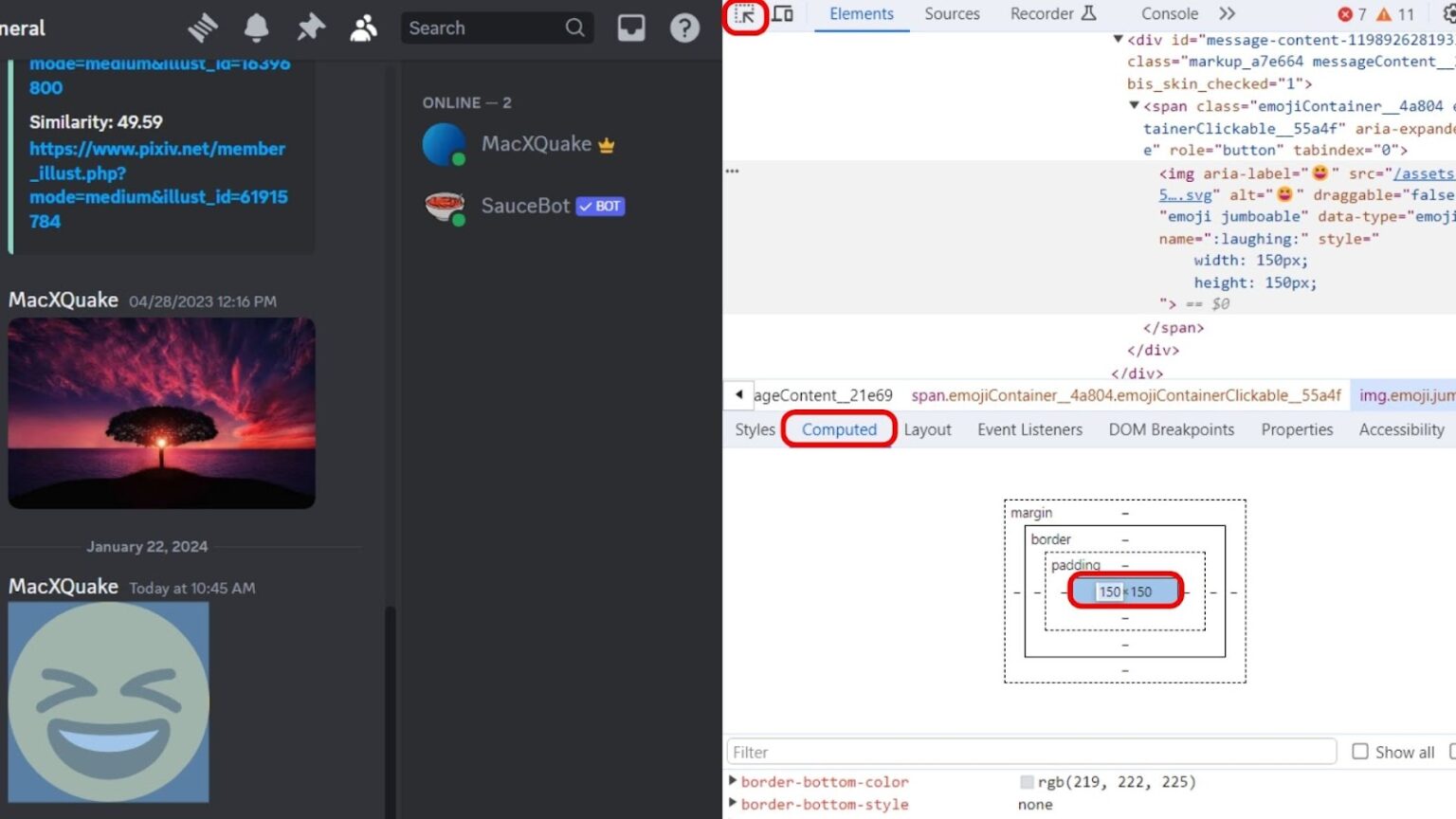
Task: Open pinned messages in Discord
Action: [x=311, y=27]
